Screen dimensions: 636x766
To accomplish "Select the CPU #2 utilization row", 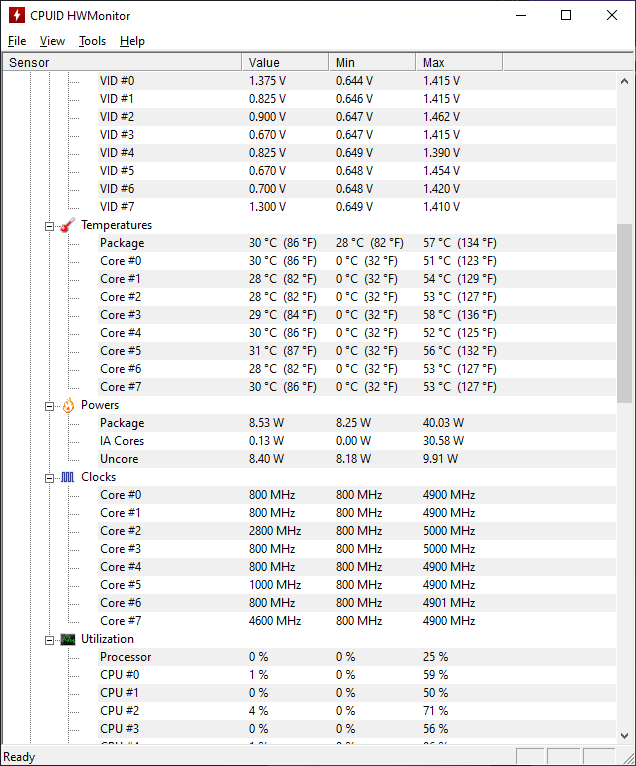I will pos(357,711).
